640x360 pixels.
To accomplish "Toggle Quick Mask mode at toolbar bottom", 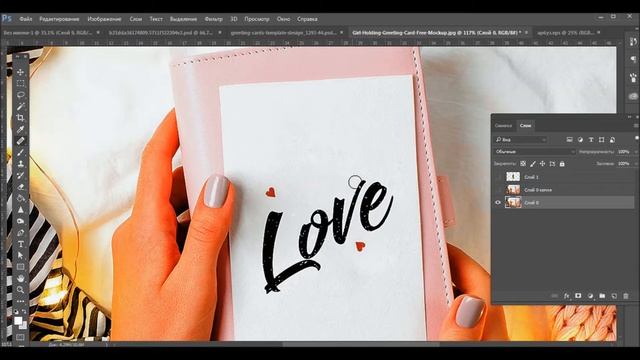I will click(20, 337).
